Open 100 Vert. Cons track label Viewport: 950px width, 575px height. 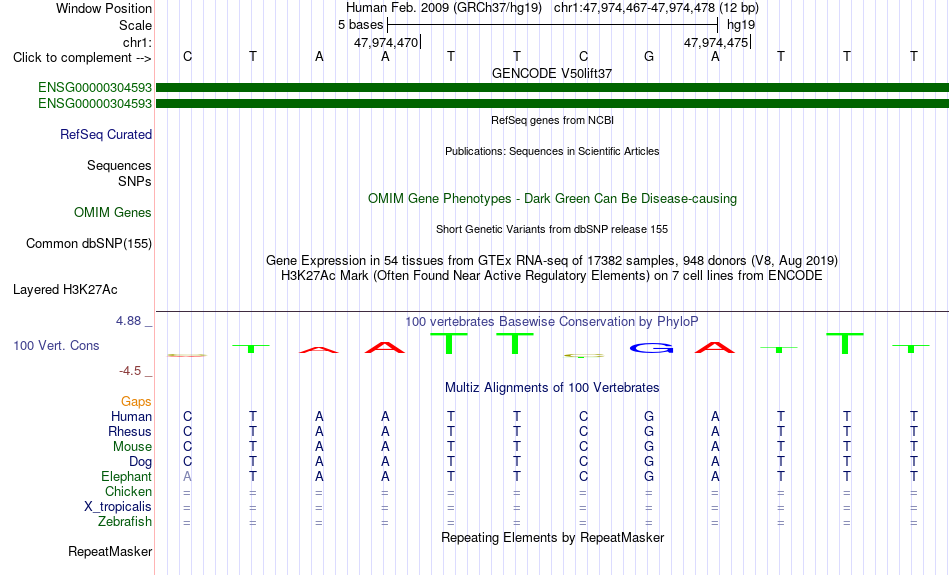(56, 345)
